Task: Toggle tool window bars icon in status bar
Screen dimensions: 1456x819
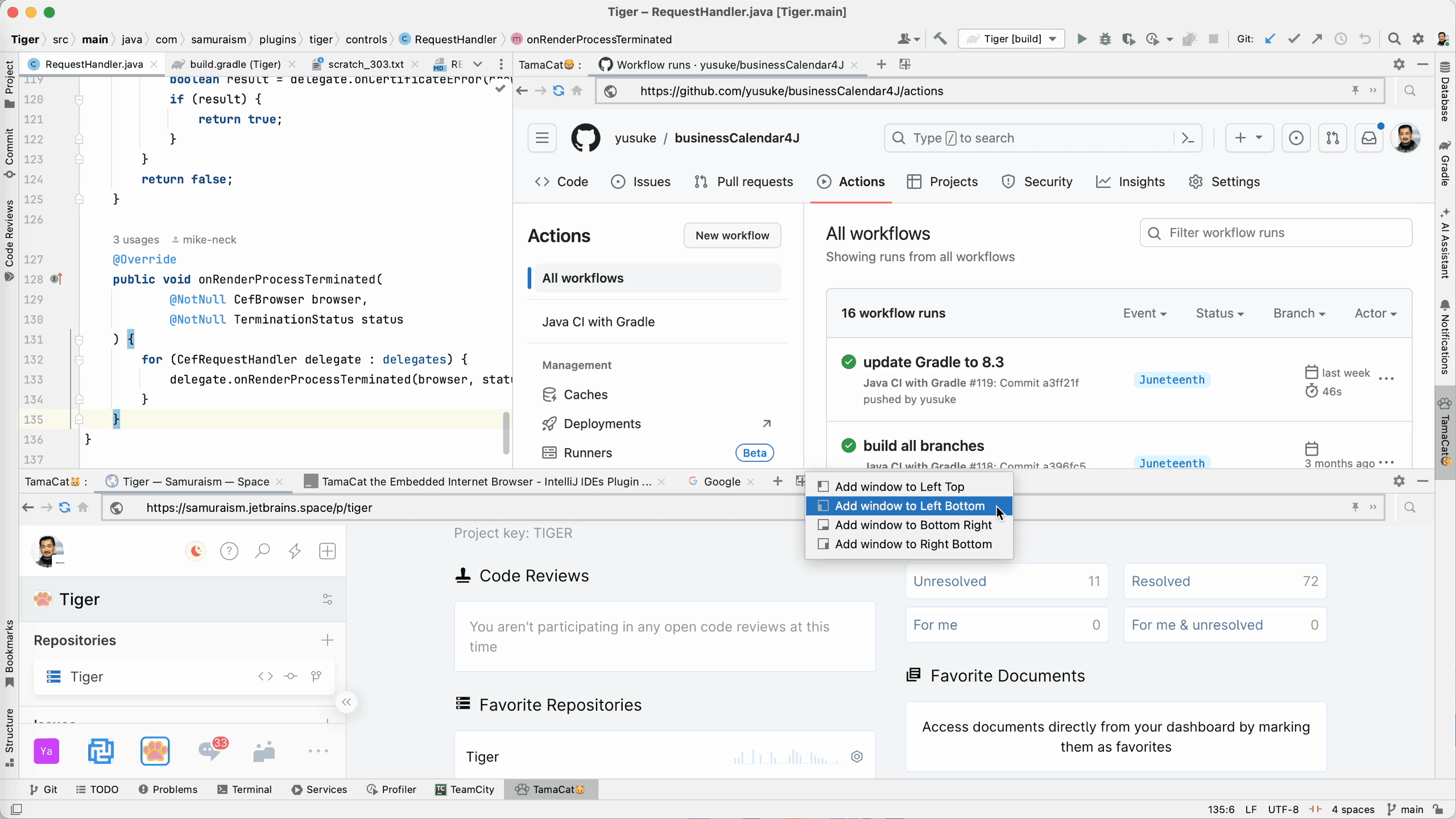Action: coord(16,809)
